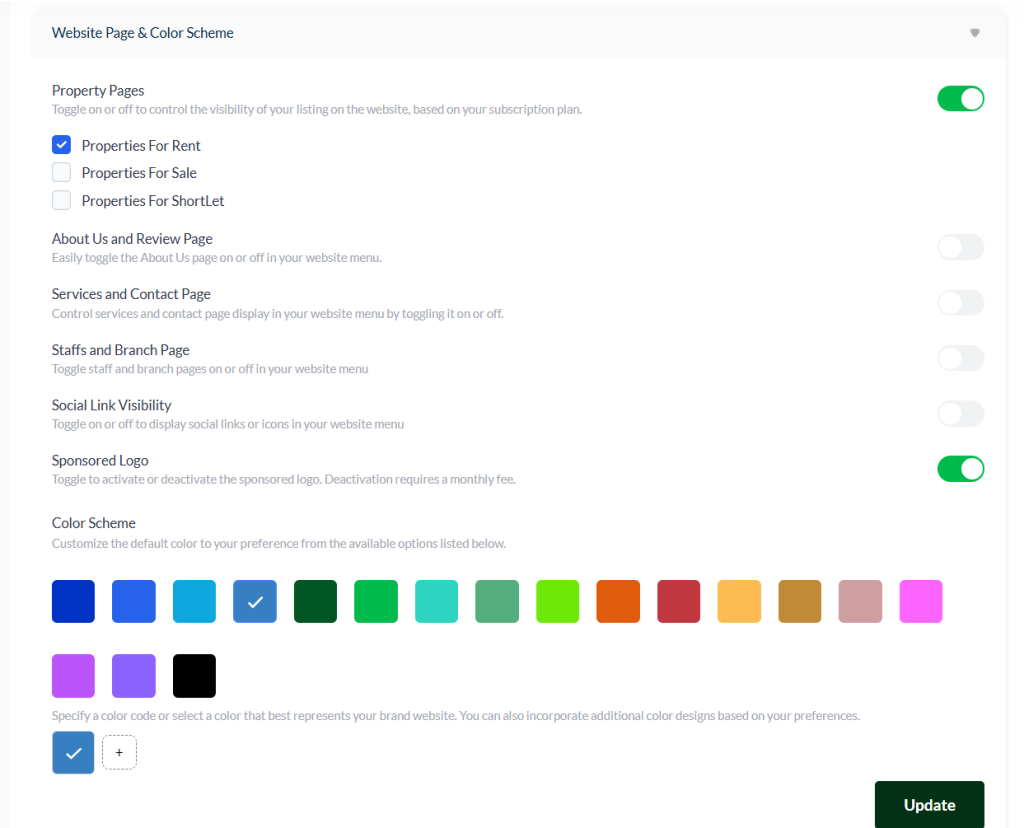Click the plus icon to add custom color
Screen dimensions: 1024x828
pyautogui.click(x=119, y=753)
